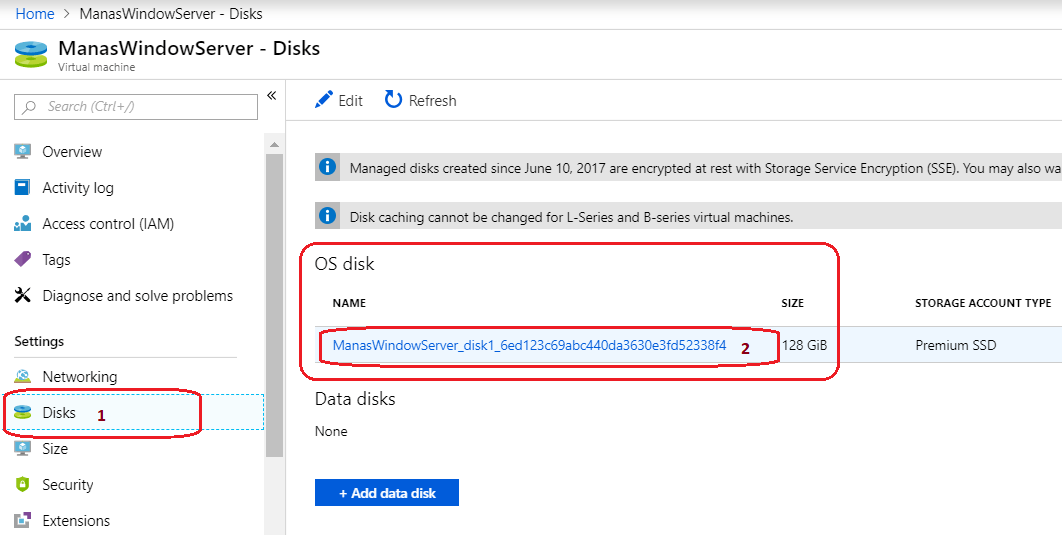The height and width of the screenshot is (535, 1062).
Task: Open the Networking settings item
Action: [x=79, y=377]
